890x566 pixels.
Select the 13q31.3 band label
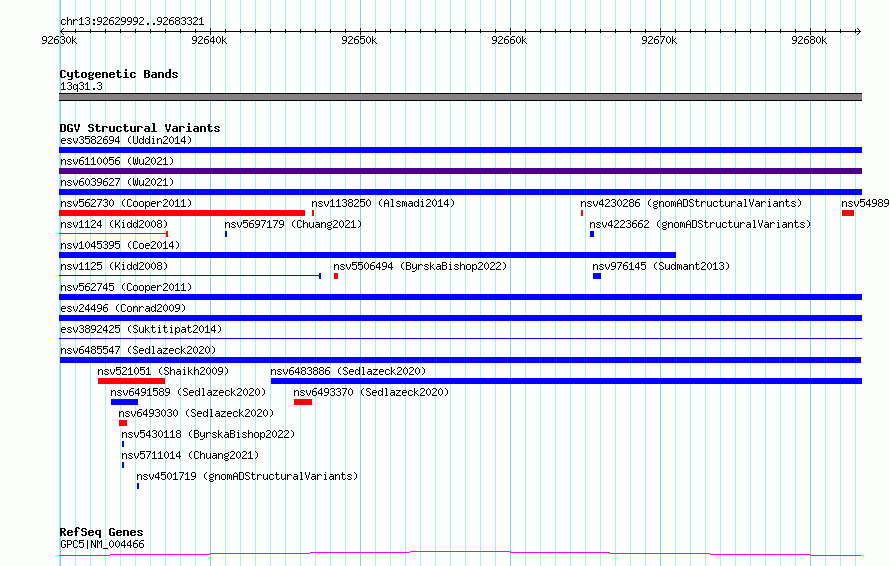[81, 86]
